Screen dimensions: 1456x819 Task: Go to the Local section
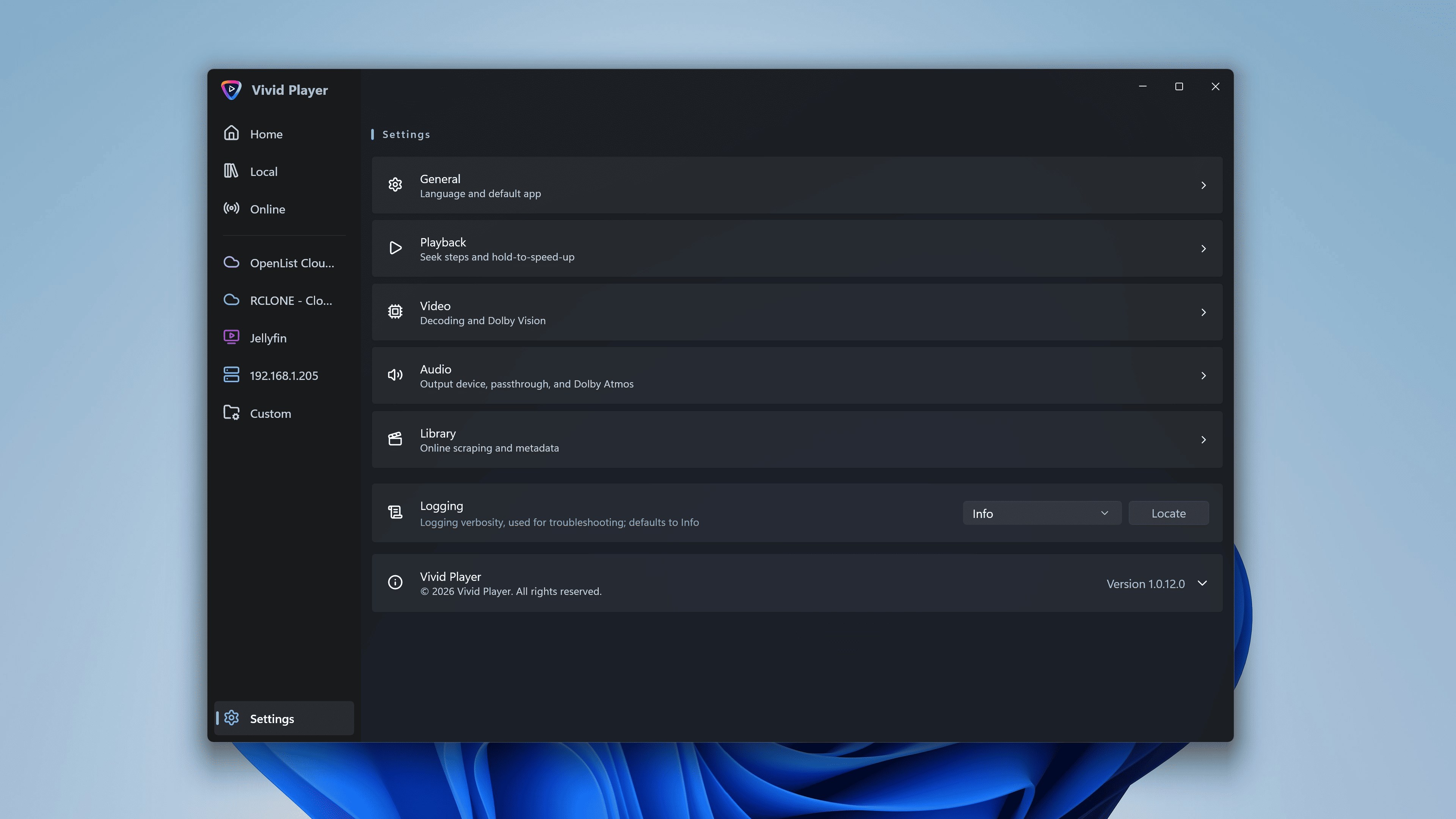[284, 171]
